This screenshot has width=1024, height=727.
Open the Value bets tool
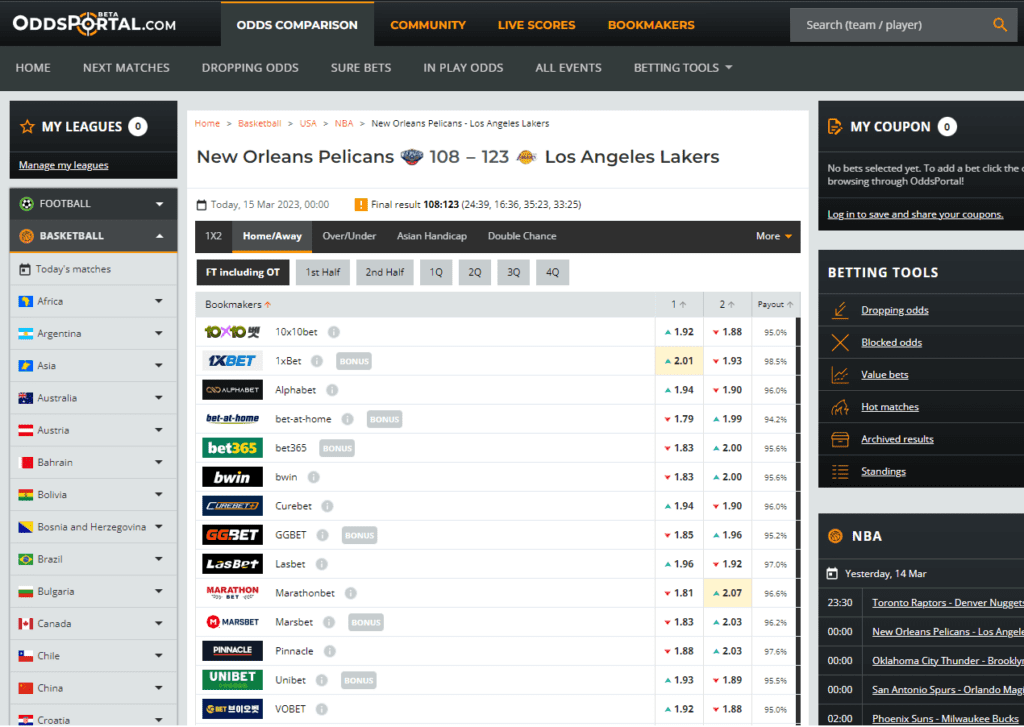point(886,374)
